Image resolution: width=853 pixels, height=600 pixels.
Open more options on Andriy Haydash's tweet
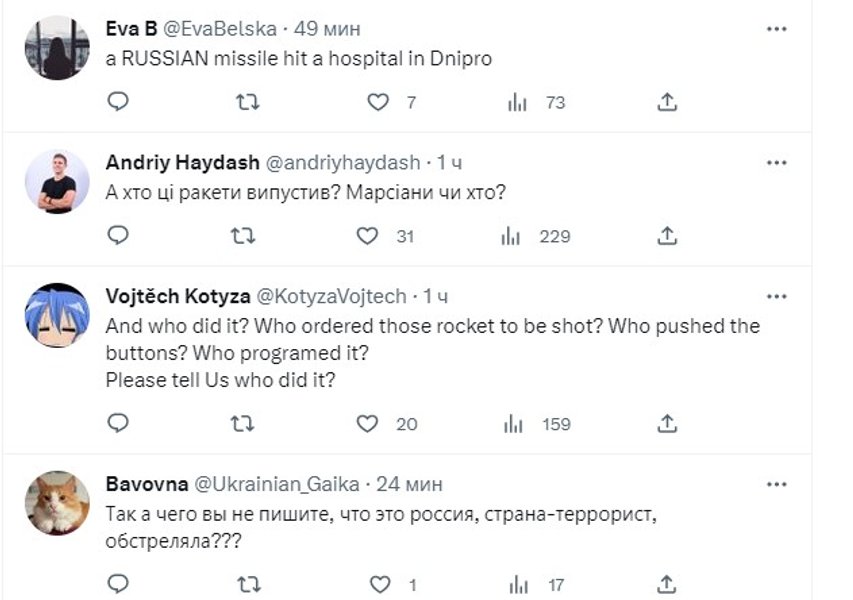point(776,162)
